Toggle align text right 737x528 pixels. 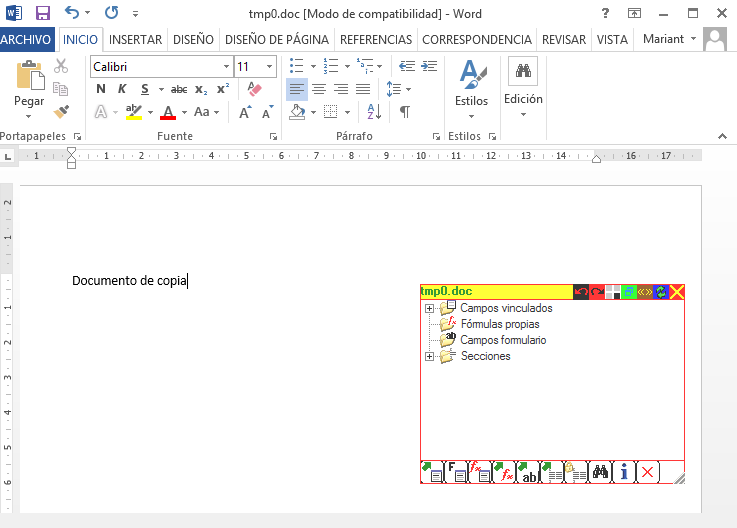click(341, 89)
